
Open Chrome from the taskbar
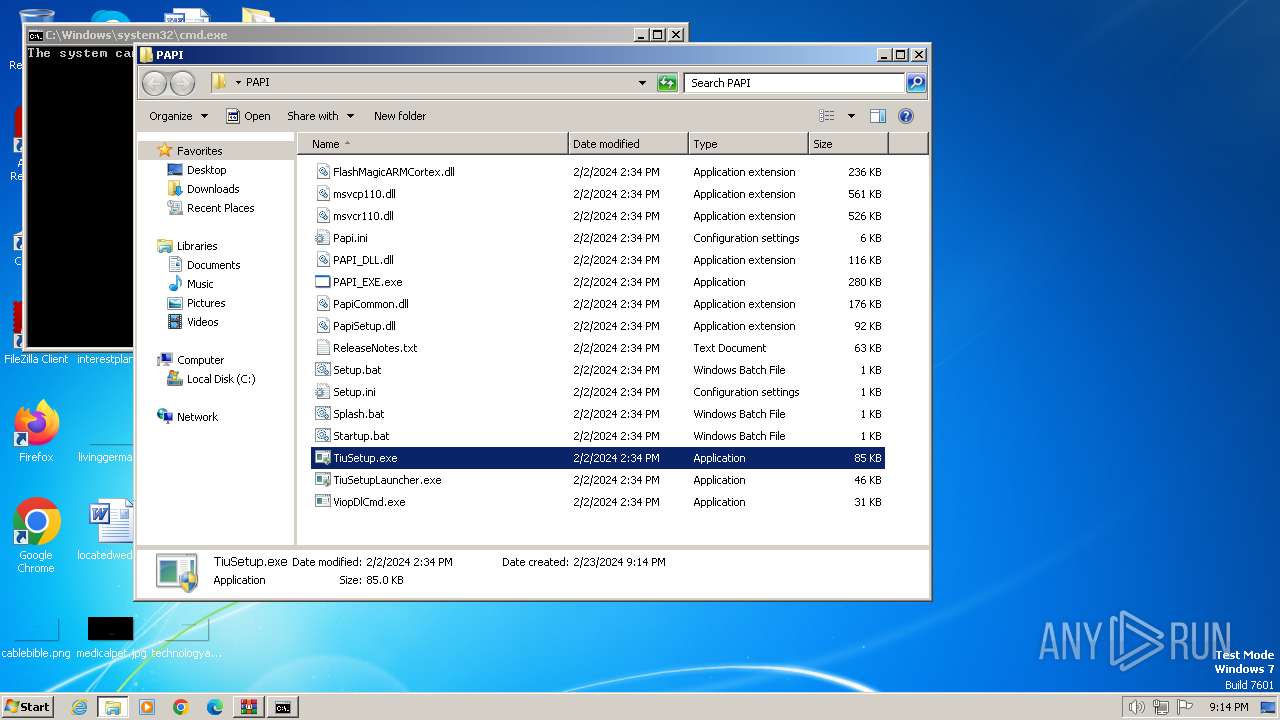coord(181,707)
